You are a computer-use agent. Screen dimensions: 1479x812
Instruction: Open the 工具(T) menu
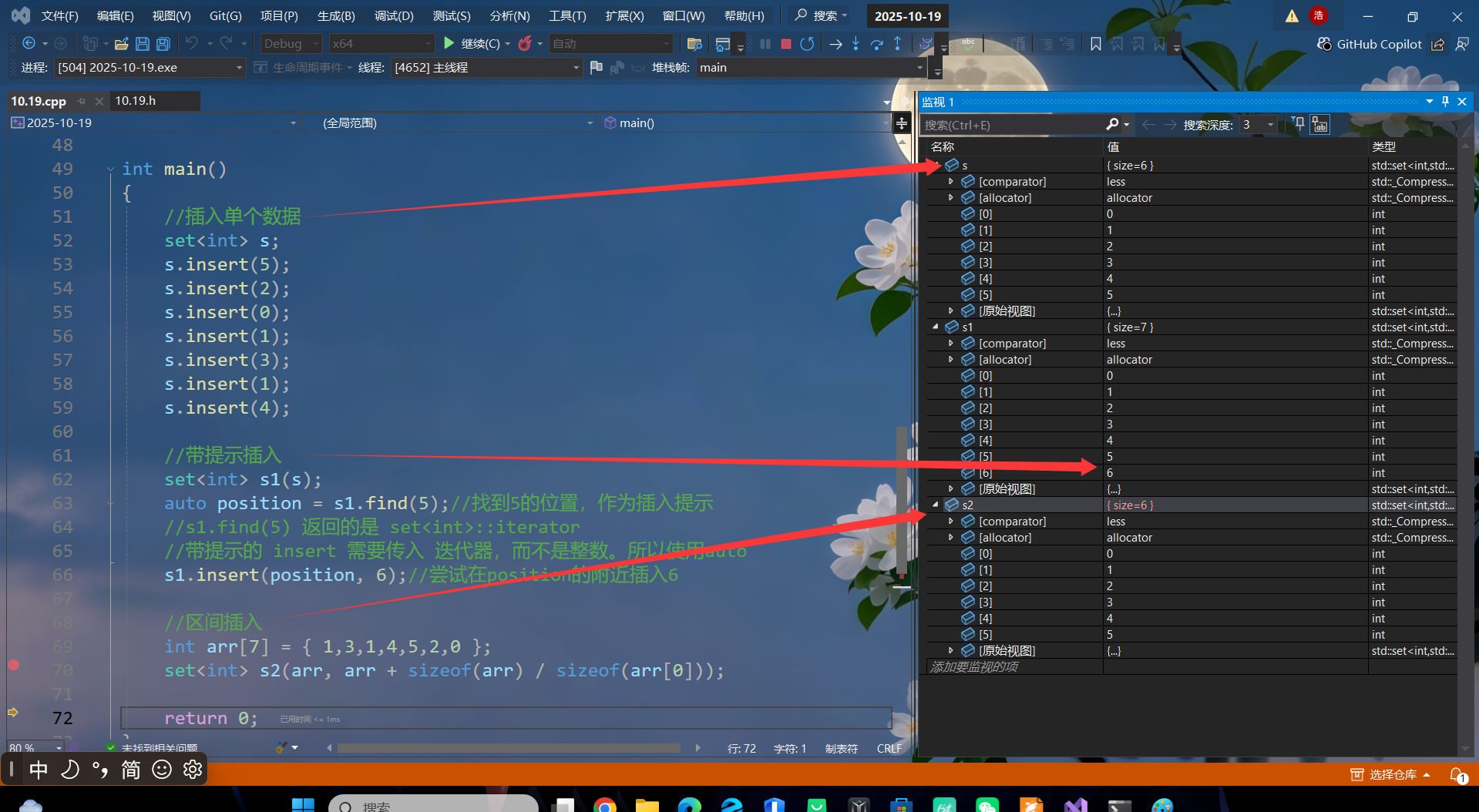click(x=567, y=16)
